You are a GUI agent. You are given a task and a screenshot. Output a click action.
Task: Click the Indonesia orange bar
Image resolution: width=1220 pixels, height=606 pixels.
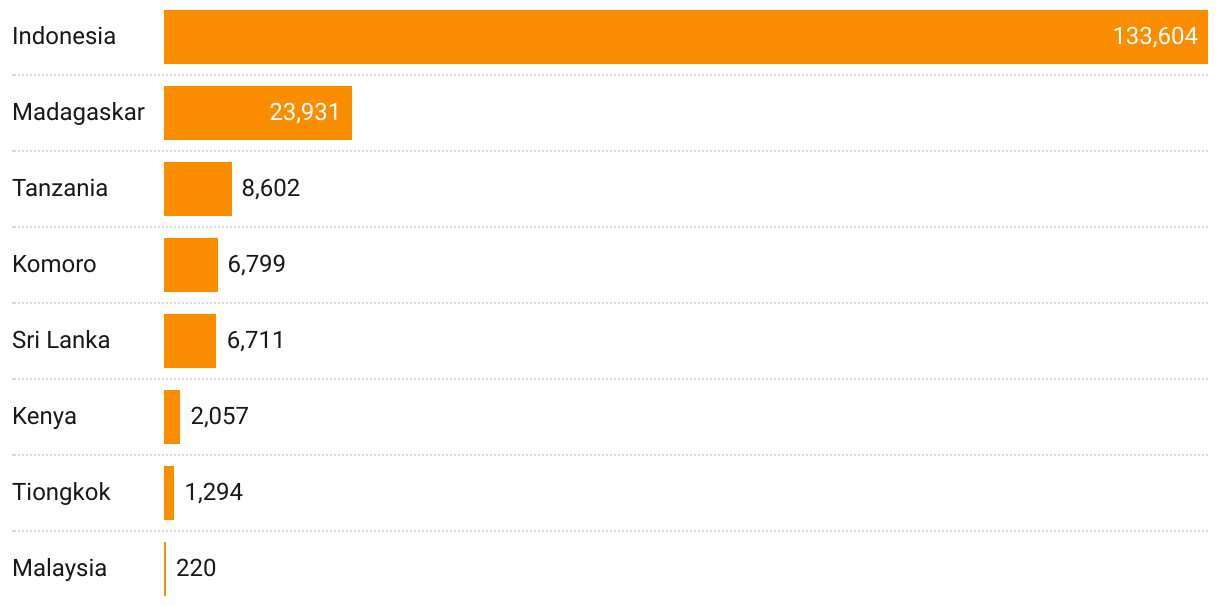[x=686, y=37]
